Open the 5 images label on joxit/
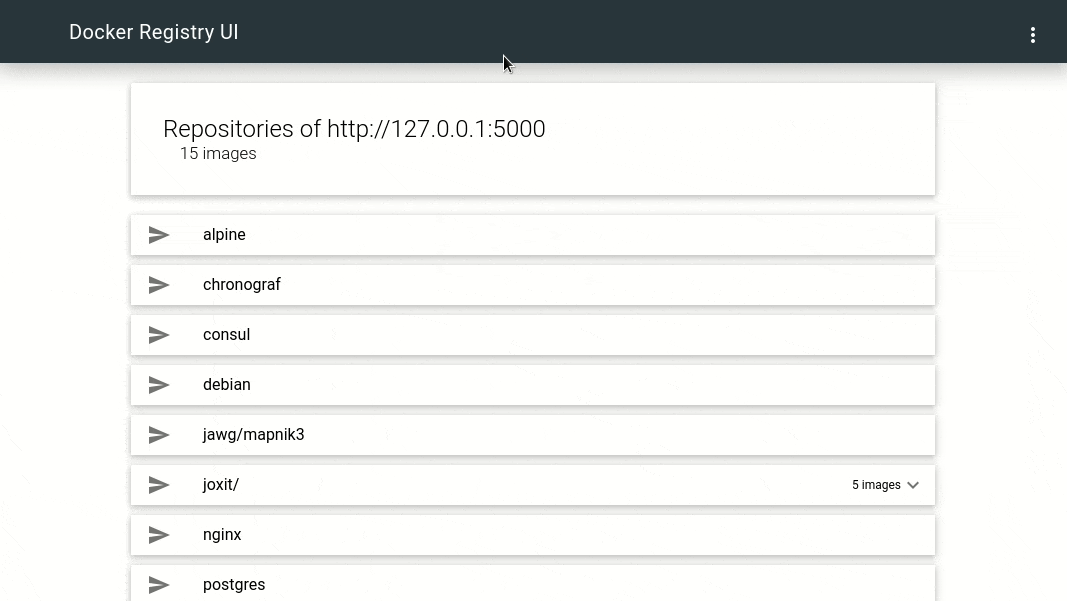This screenshot has height=601, width=1067. 876,485
